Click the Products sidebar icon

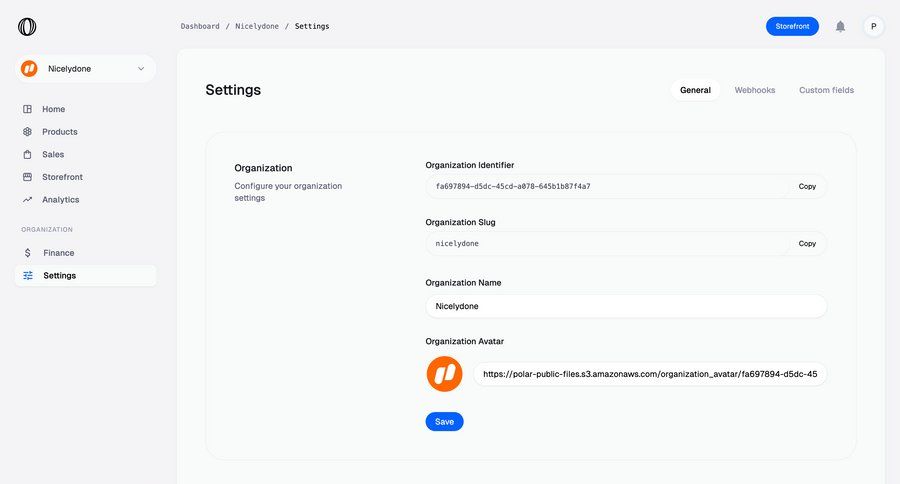click(28, 132)
